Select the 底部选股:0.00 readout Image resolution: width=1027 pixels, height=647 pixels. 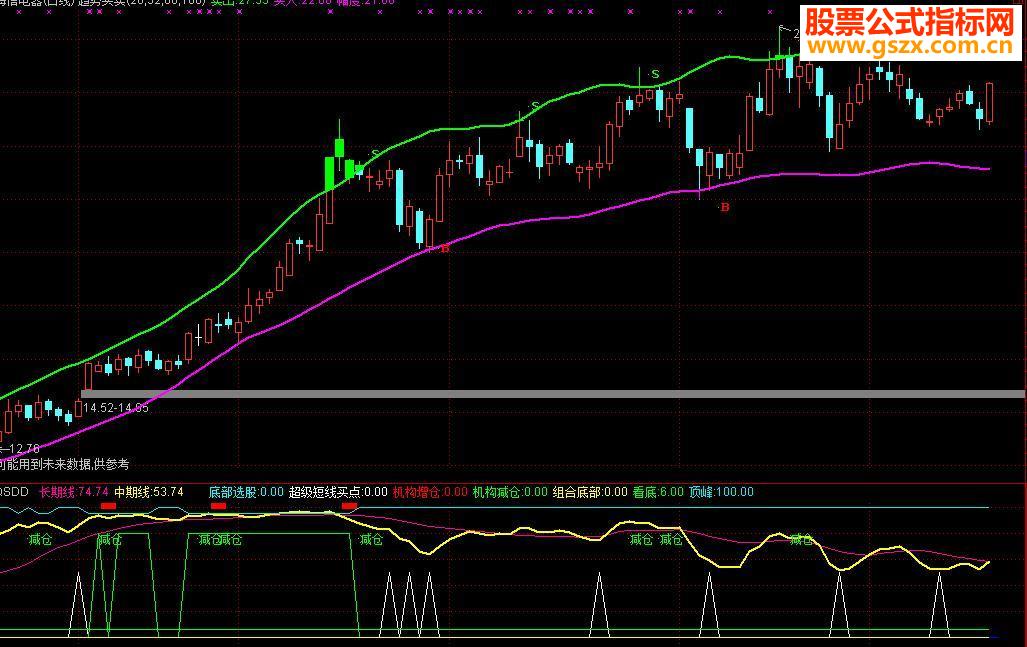point(246,492)
